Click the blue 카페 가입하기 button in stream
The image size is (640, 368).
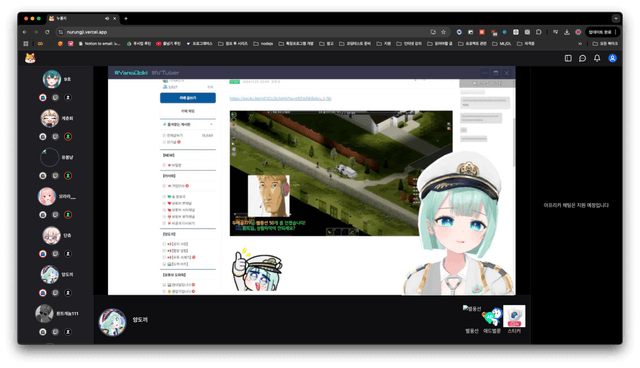pos(188,98)
